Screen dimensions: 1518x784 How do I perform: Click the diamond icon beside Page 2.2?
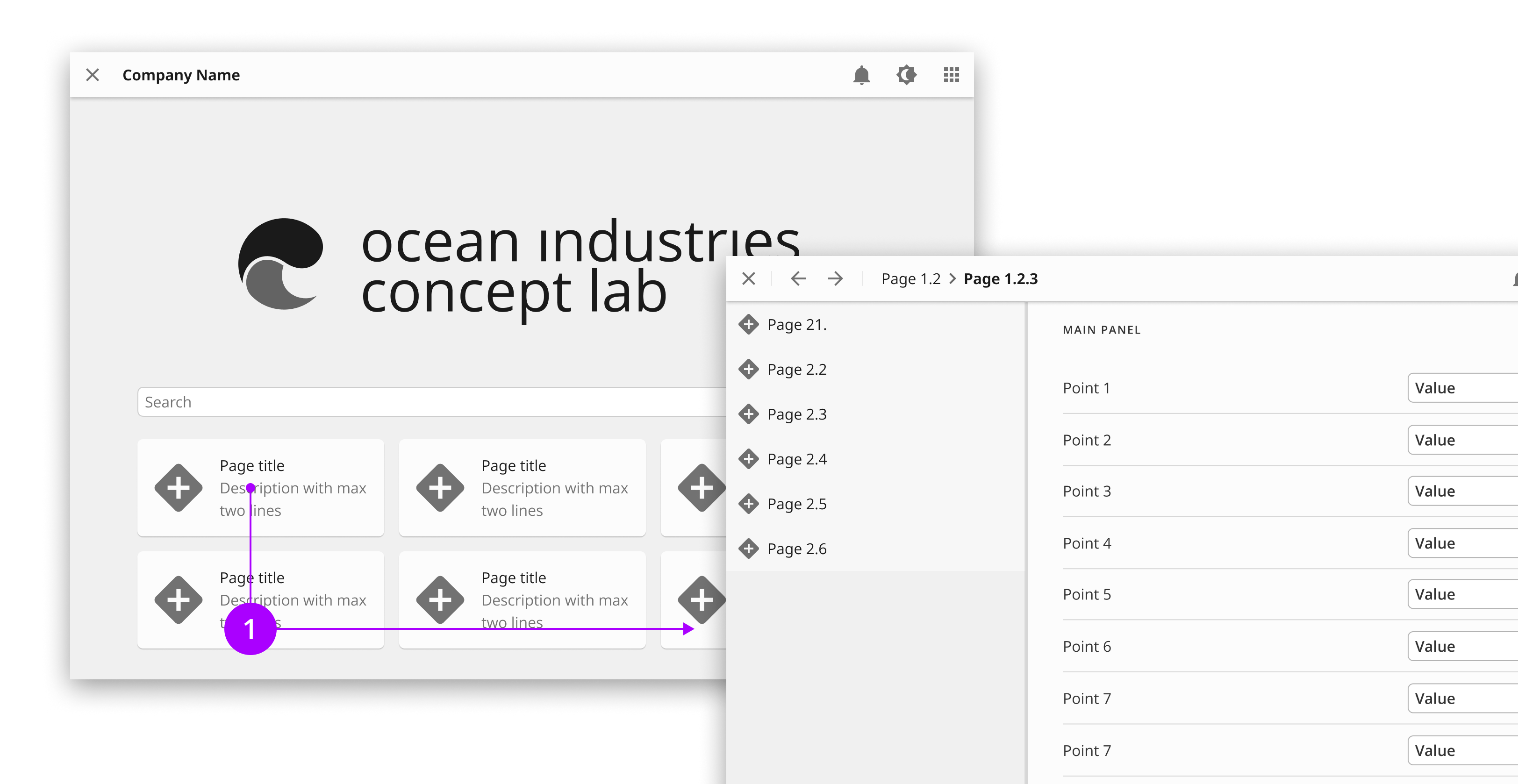coord(748,369)
